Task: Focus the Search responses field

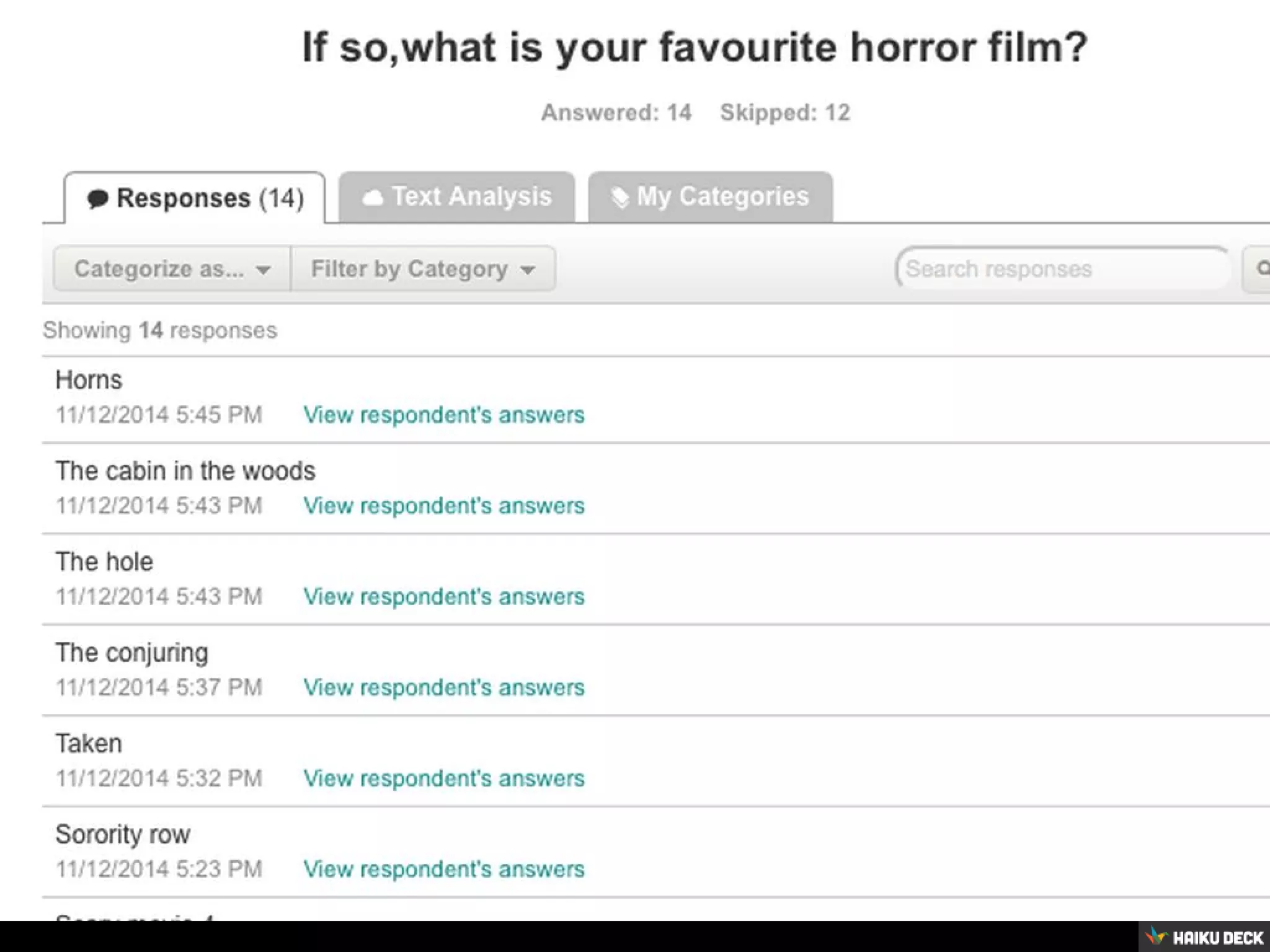Action: (x=1060, y=269)
